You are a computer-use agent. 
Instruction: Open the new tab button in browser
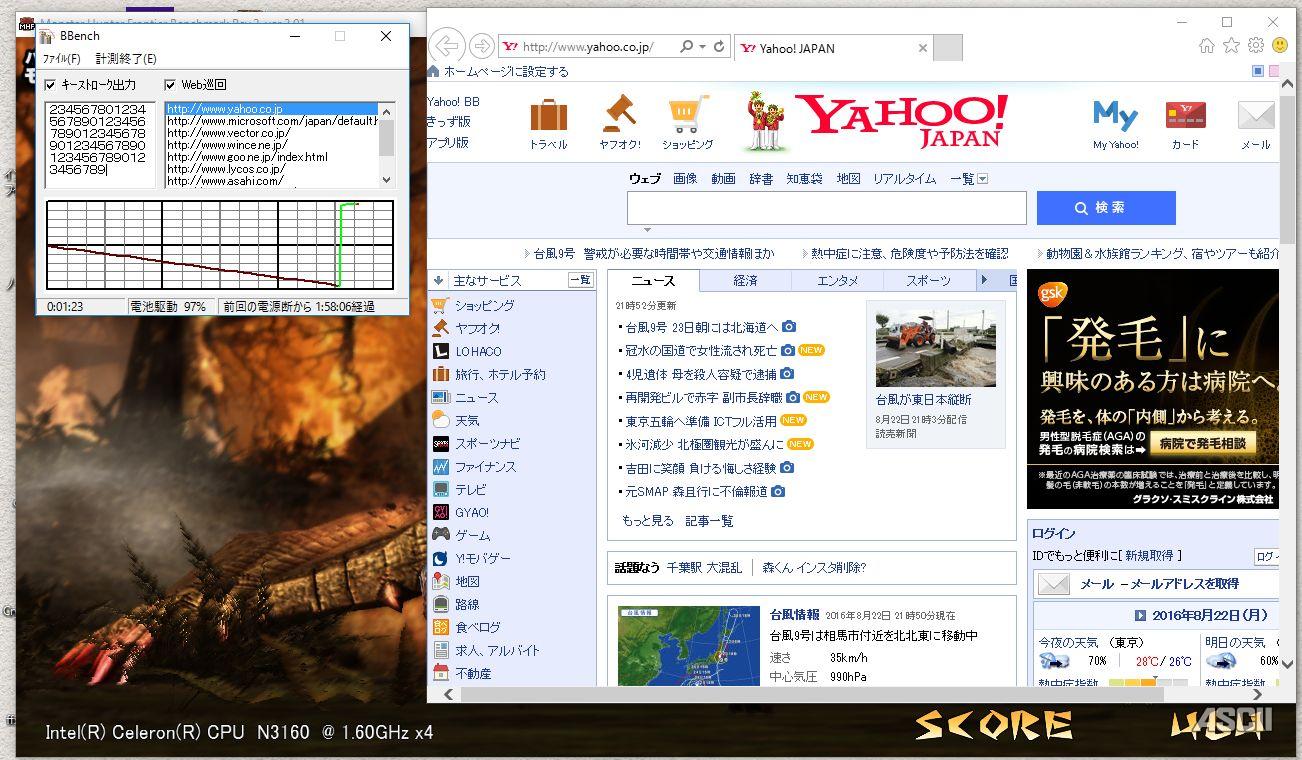(x=948, y=47)
